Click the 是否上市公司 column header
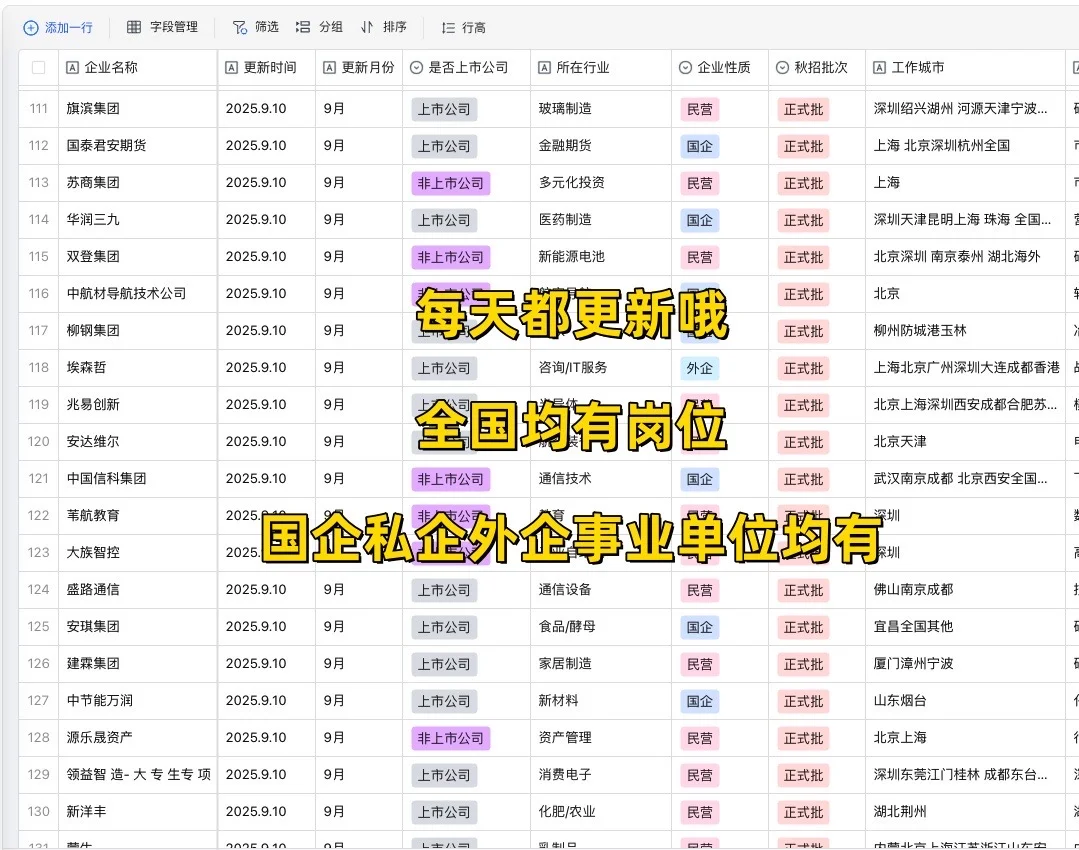 (467, 67)
